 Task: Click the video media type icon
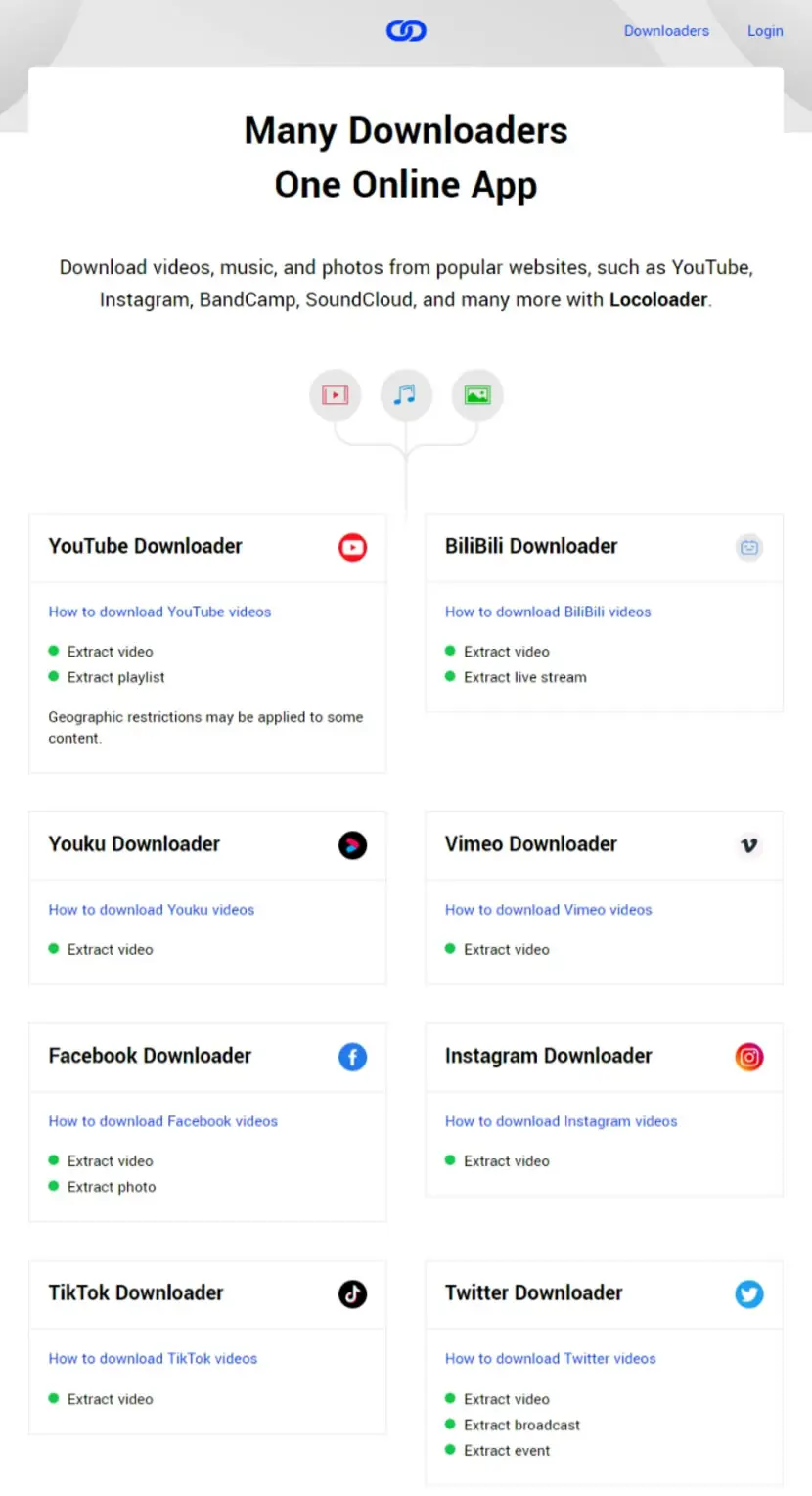(336, 395)
